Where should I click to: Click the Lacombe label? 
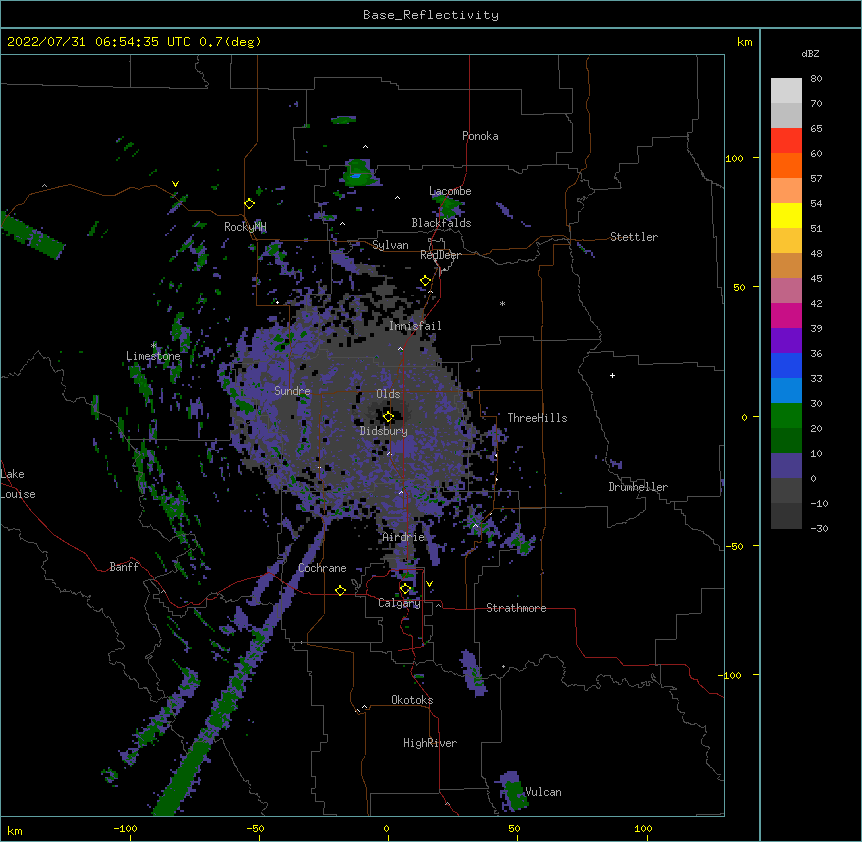(450, 191)
